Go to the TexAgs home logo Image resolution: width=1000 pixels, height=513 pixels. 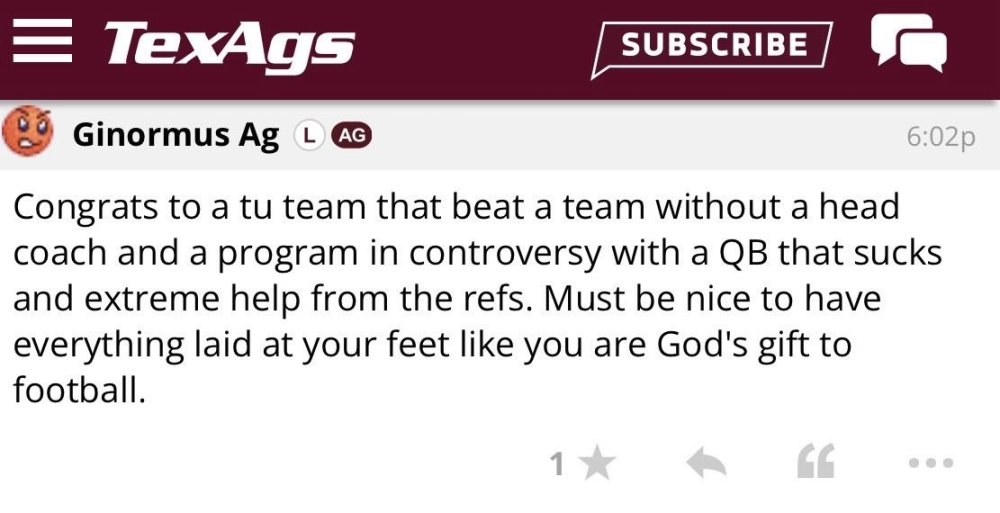point(229,45)
